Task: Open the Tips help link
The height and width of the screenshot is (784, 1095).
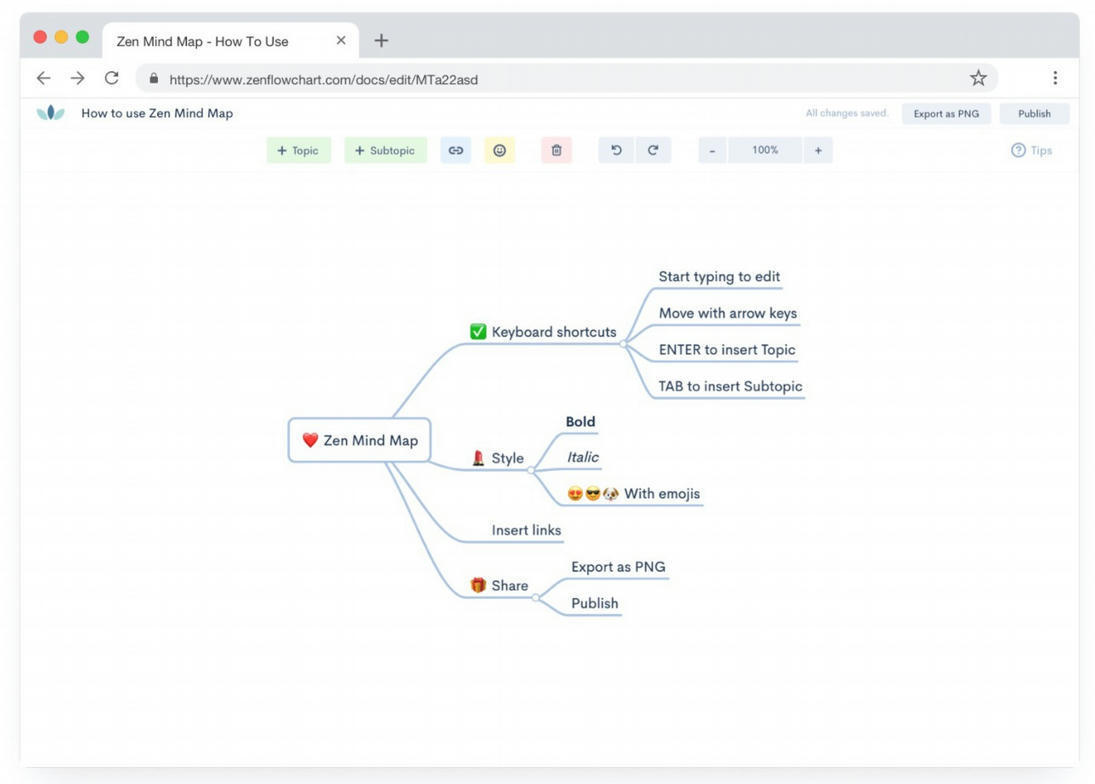Action: [x=1031, y=150]
